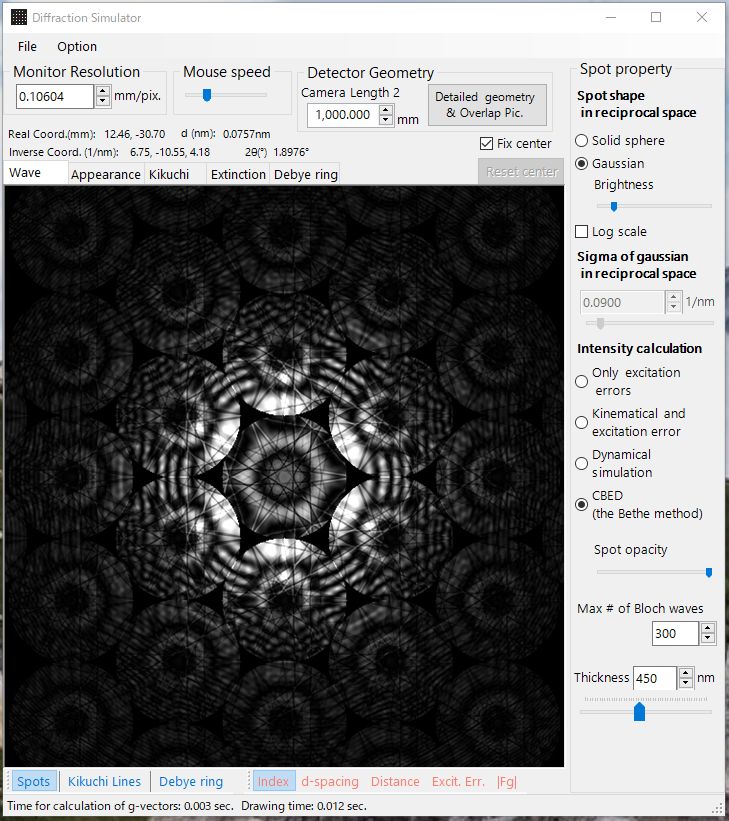Select Solid sphere spot shape
Viewport: 729px width, 821px height.
click(x=581, y=140)
